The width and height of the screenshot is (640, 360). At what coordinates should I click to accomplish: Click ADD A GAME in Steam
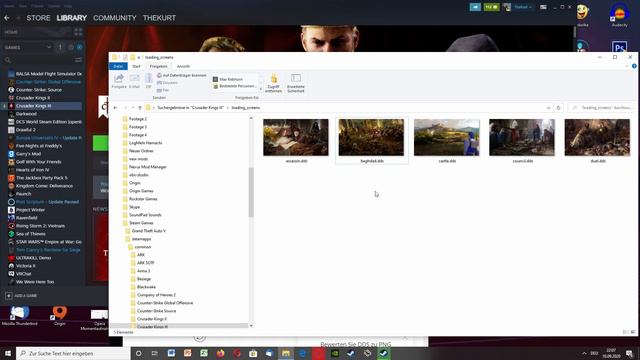[x=22, y=296]
